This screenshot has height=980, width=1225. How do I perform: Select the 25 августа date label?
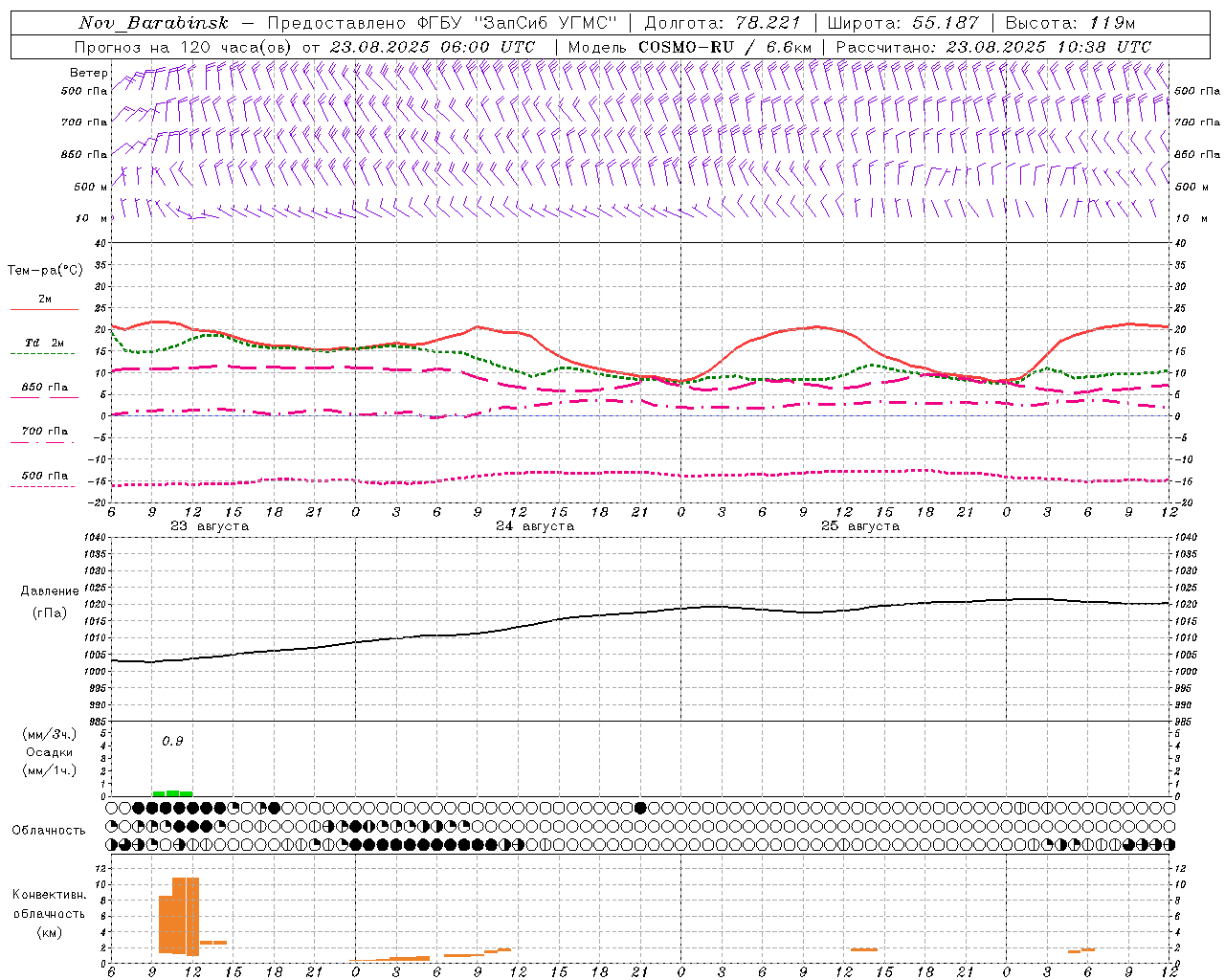[x=860, y=526]
